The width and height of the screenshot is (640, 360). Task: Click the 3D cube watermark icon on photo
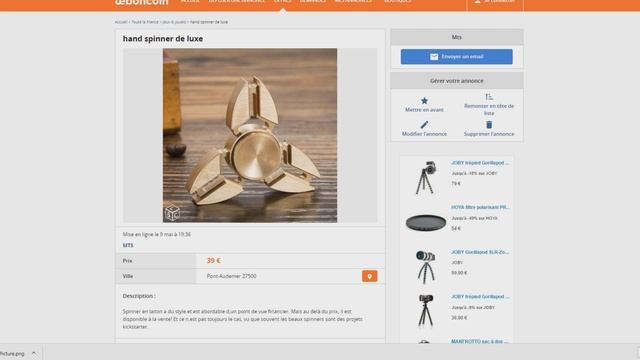(x=172, y=213)
